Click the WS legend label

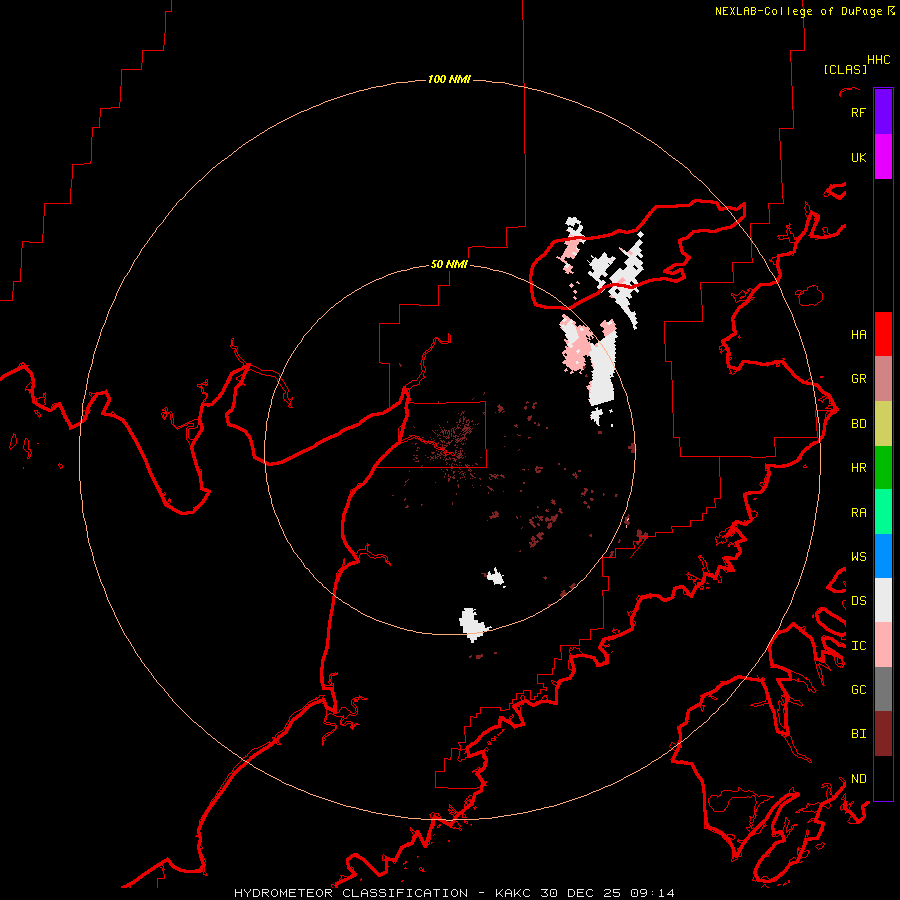click(x=858, y=556)
